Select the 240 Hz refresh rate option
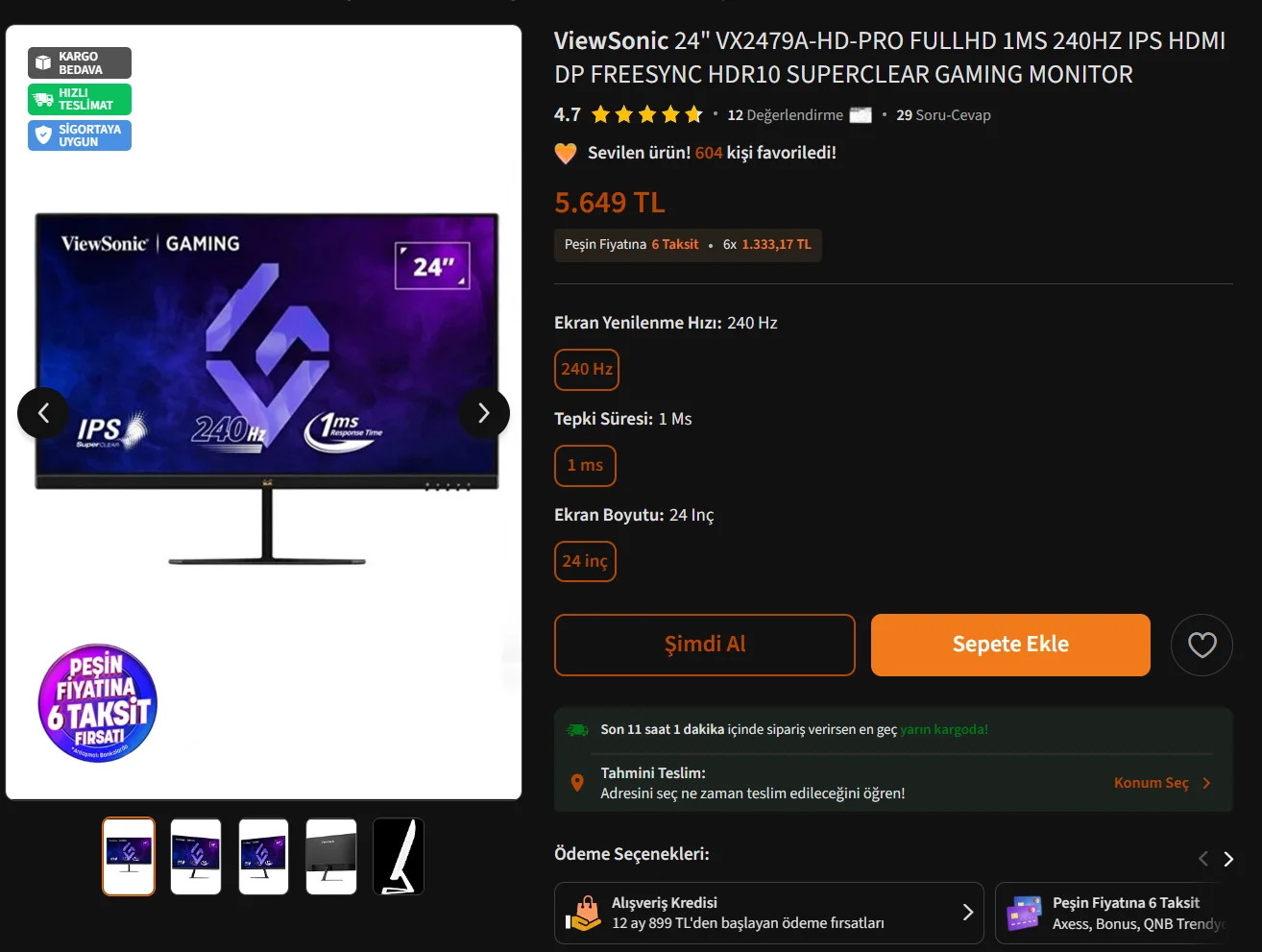This screenshot has height=952, width=1262. tap(587, 370)
